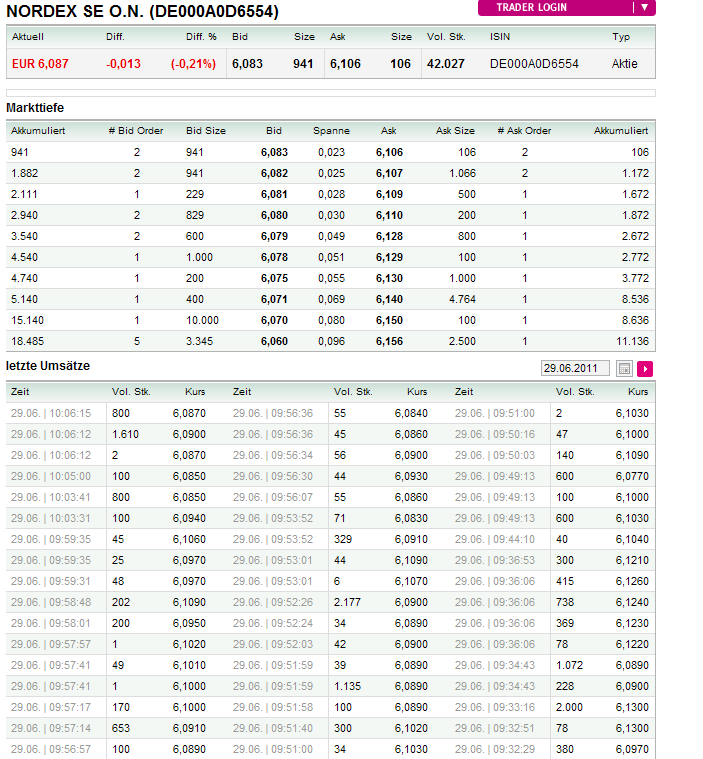Select ask price 6,156 in market depth

tap(389, 341)
